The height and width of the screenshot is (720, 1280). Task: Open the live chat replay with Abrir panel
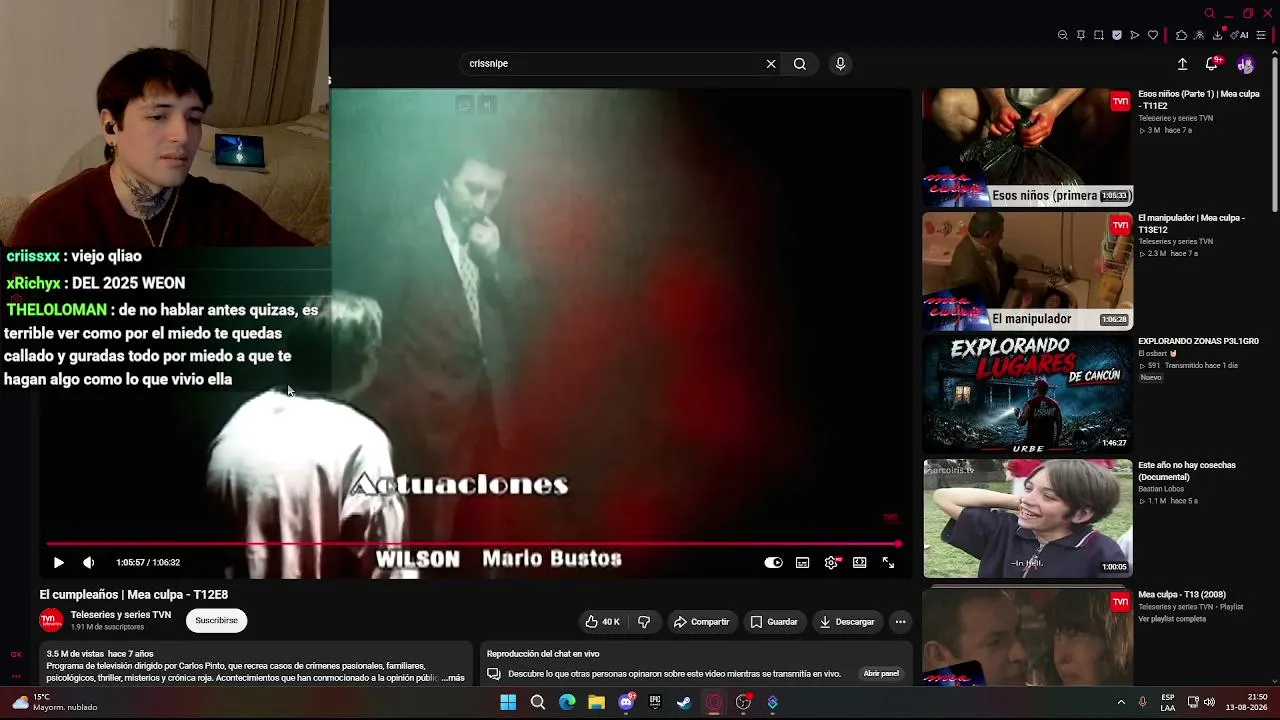pyautogui.click(x=881, y=674)
